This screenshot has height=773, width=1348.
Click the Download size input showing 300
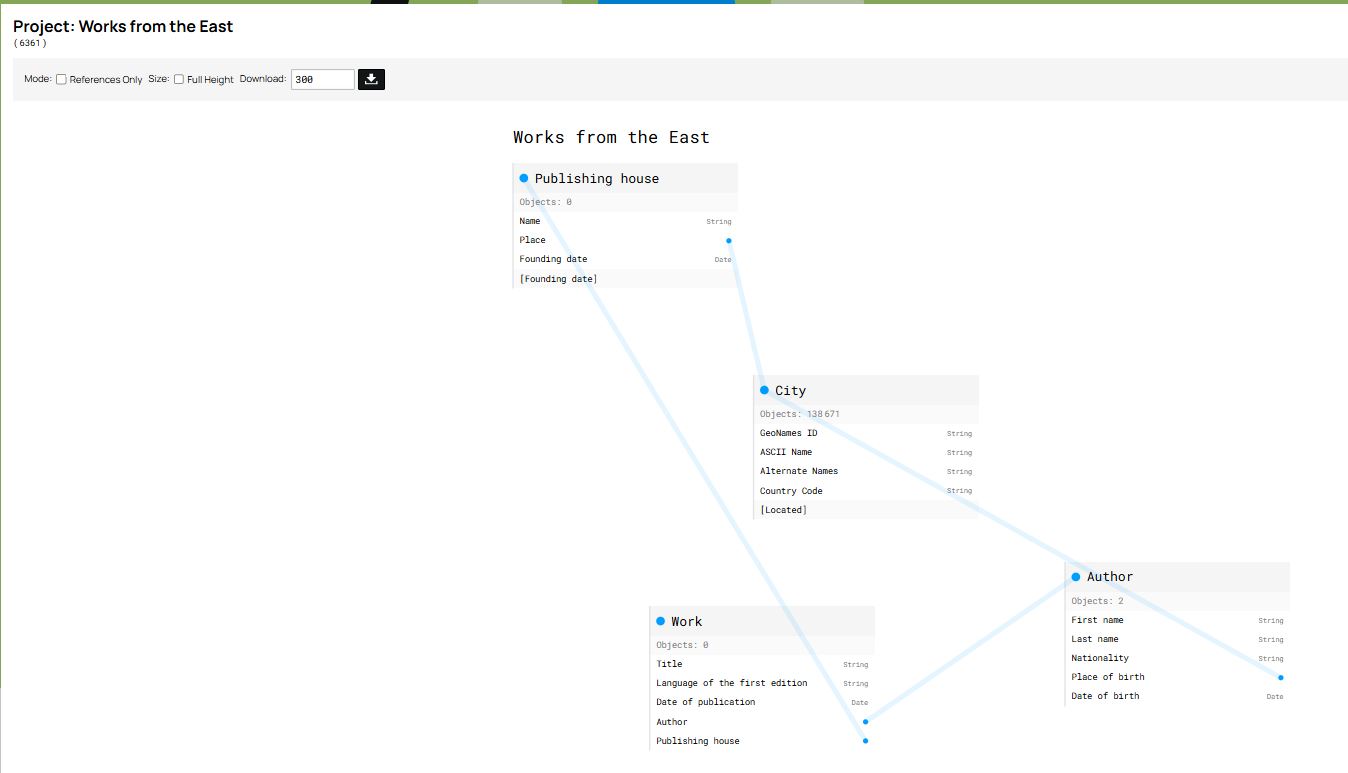click(x=322, y=78)
